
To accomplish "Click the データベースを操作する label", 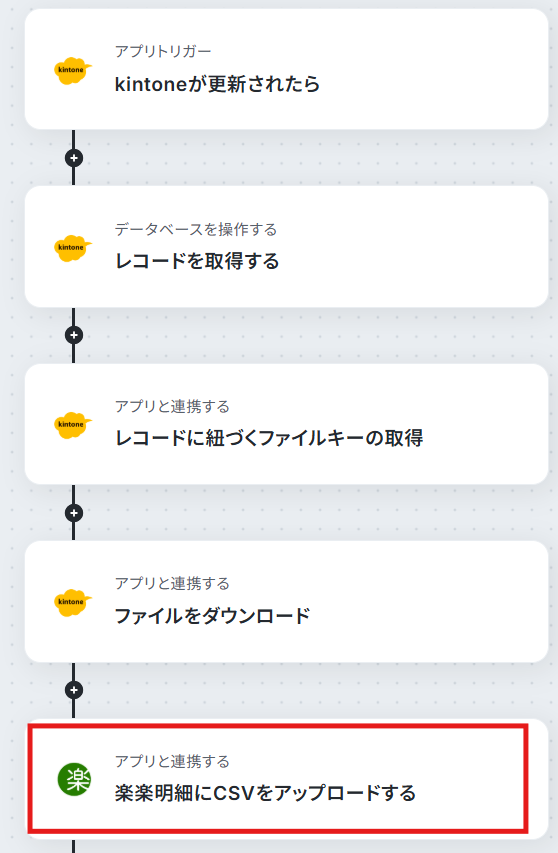I will click(x=196, y=230).
